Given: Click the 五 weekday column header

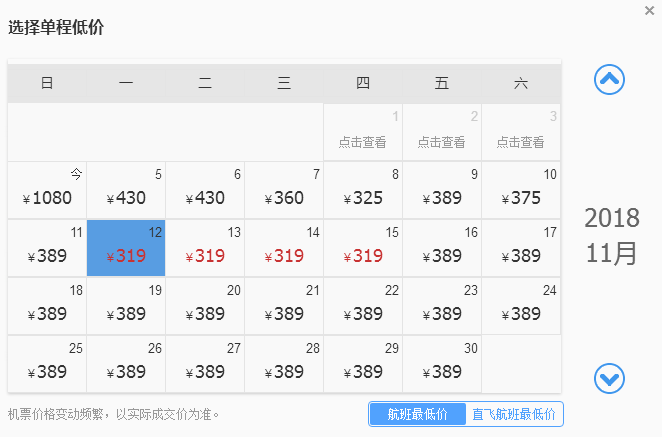Looking at the screenshot, I should tap(442, 83).
